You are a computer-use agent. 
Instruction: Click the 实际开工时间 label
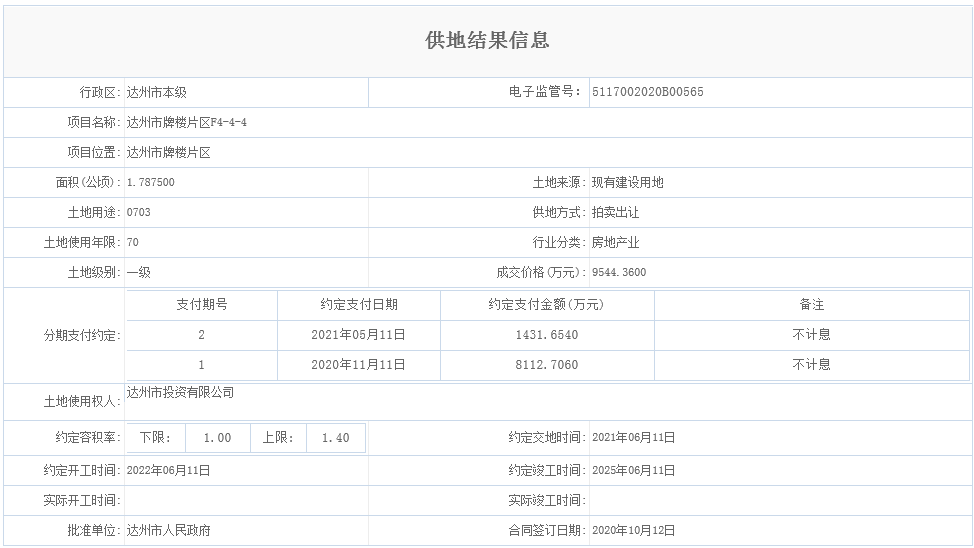[x=82, y=500]
